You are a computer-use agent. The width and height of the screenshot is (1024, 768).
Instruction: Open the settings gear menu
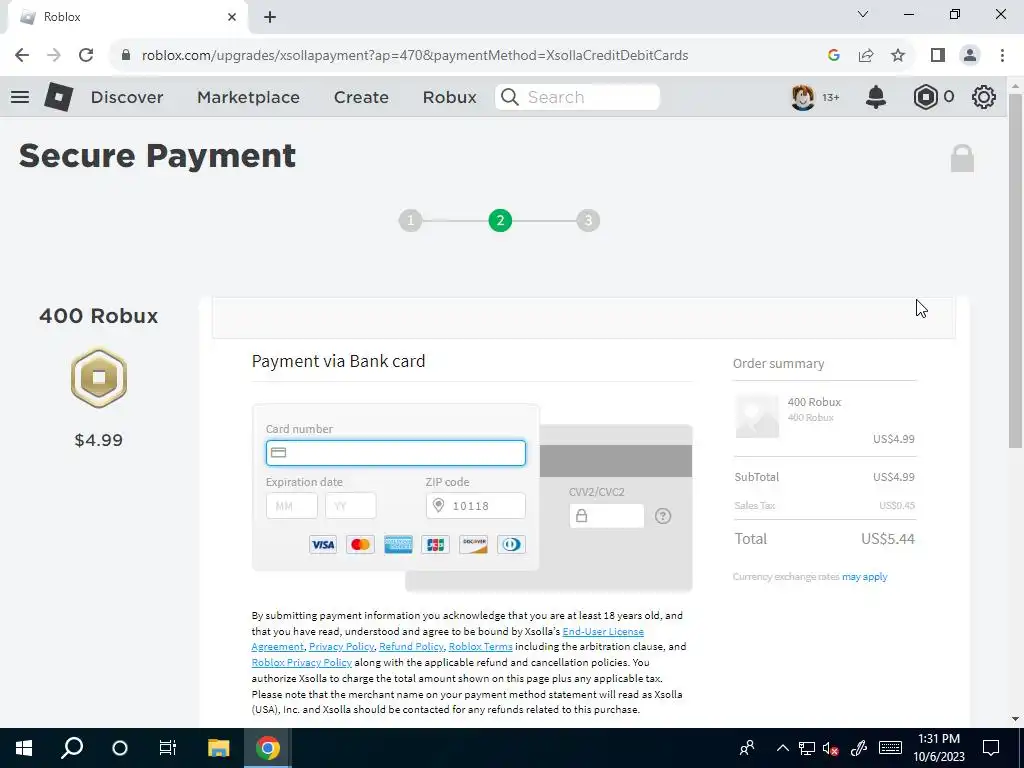[984, 97]
